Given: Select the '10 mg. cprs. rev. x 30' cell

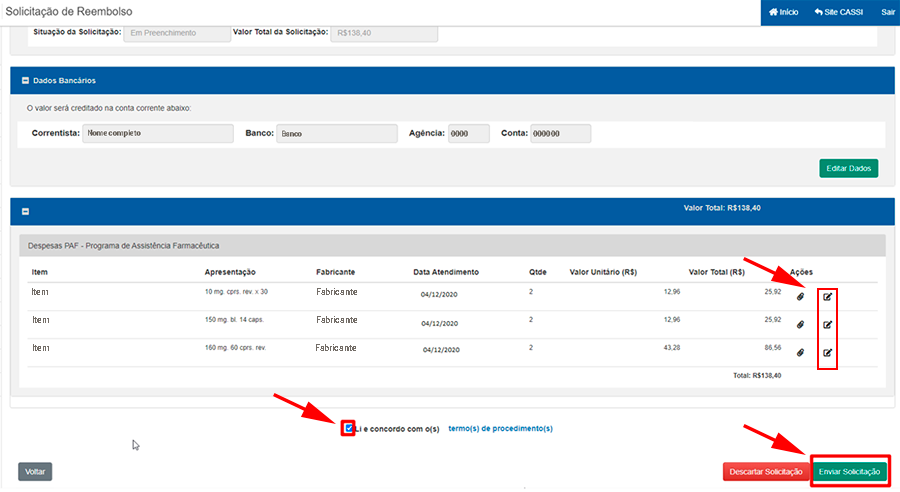Looking at the screenshot, I should [x=236, y=292].
